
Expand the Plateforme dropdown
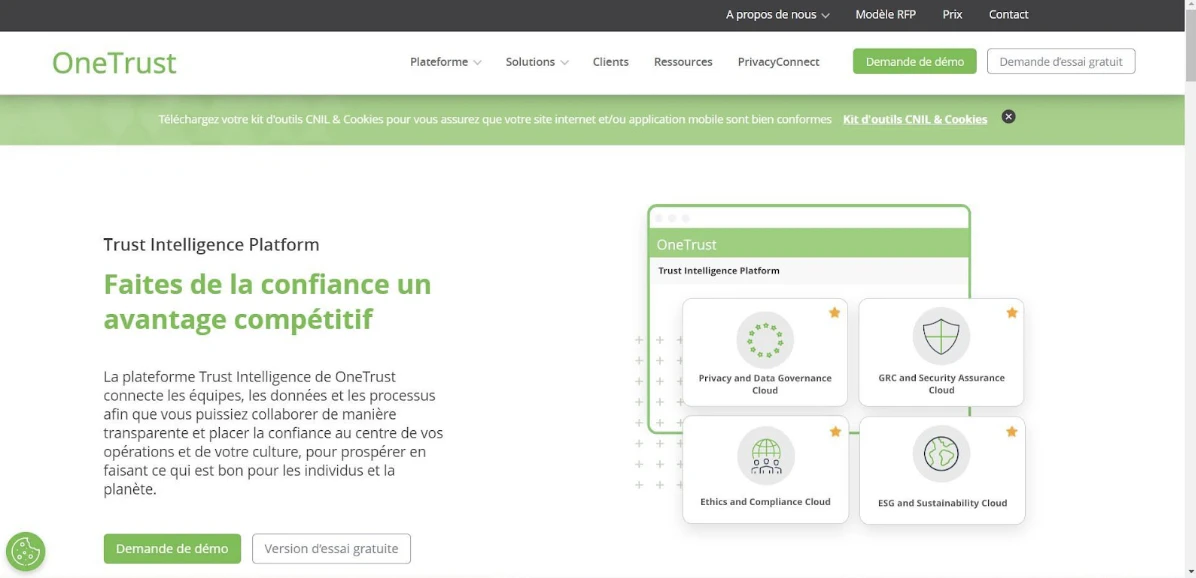pos(445,62)
